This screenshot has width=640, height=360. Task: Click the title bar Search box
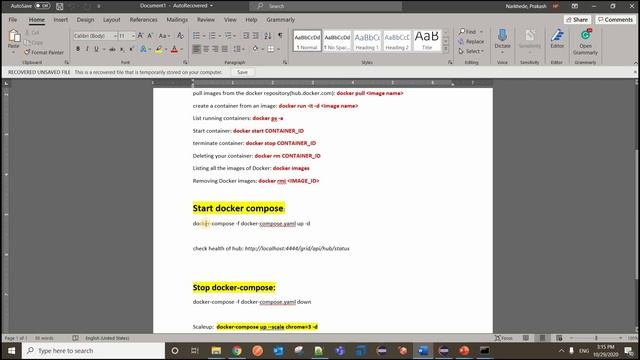pos(325,6)
